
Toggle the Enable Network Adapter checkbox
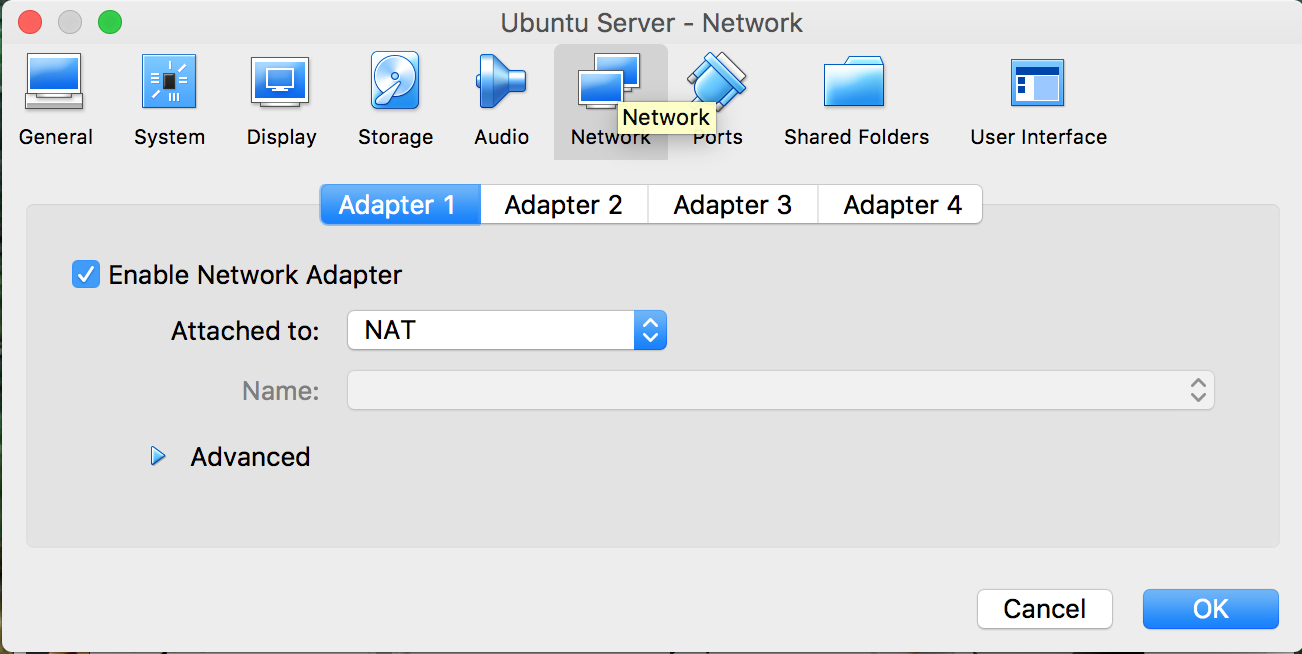pyautogui.click(x=85, y=274)
